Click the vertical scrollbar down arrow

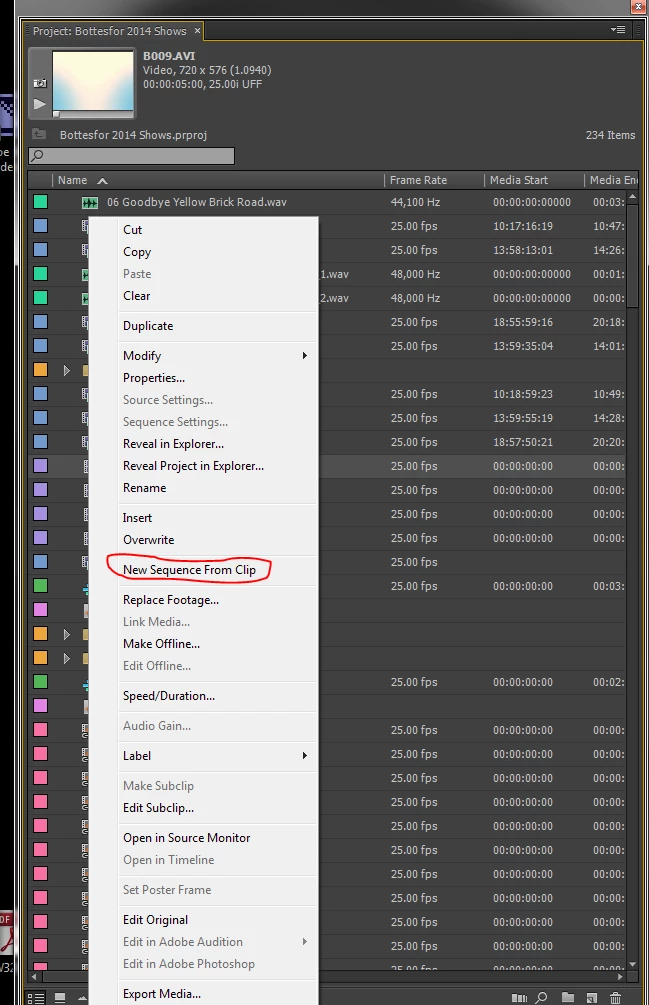tap(632, 963)
